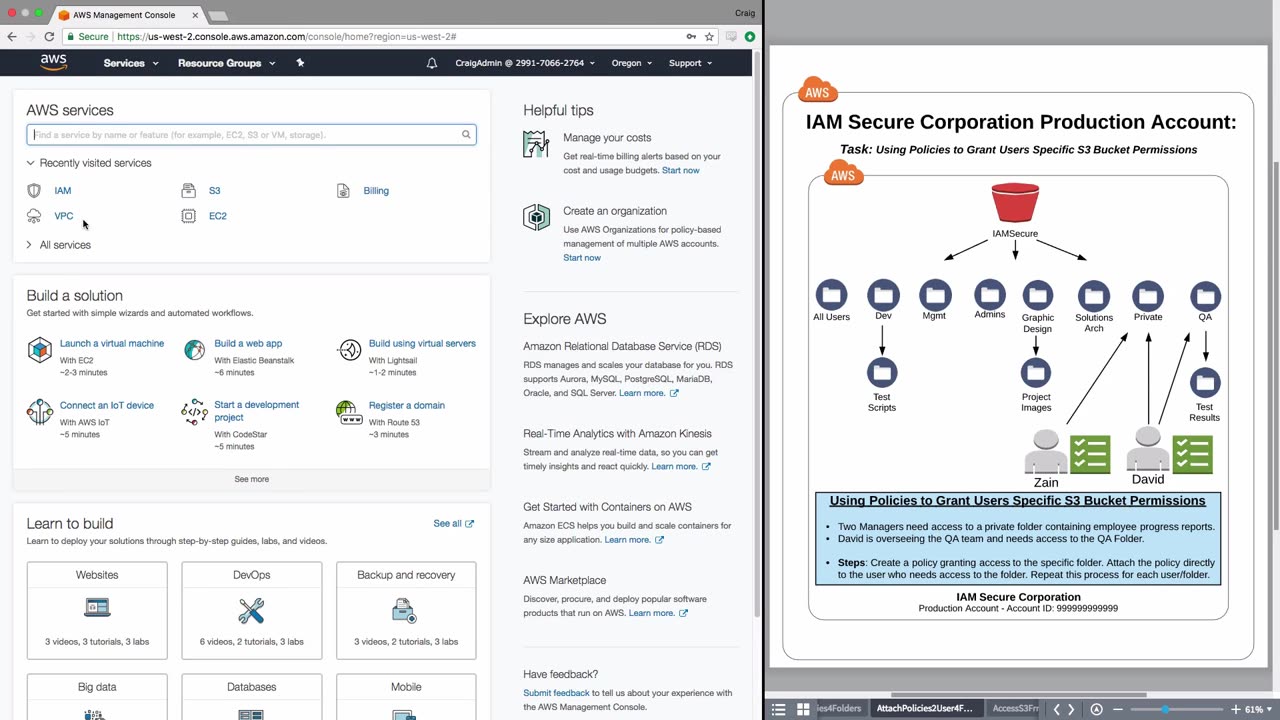Click the VPC cloud icon

click(34, 216)
